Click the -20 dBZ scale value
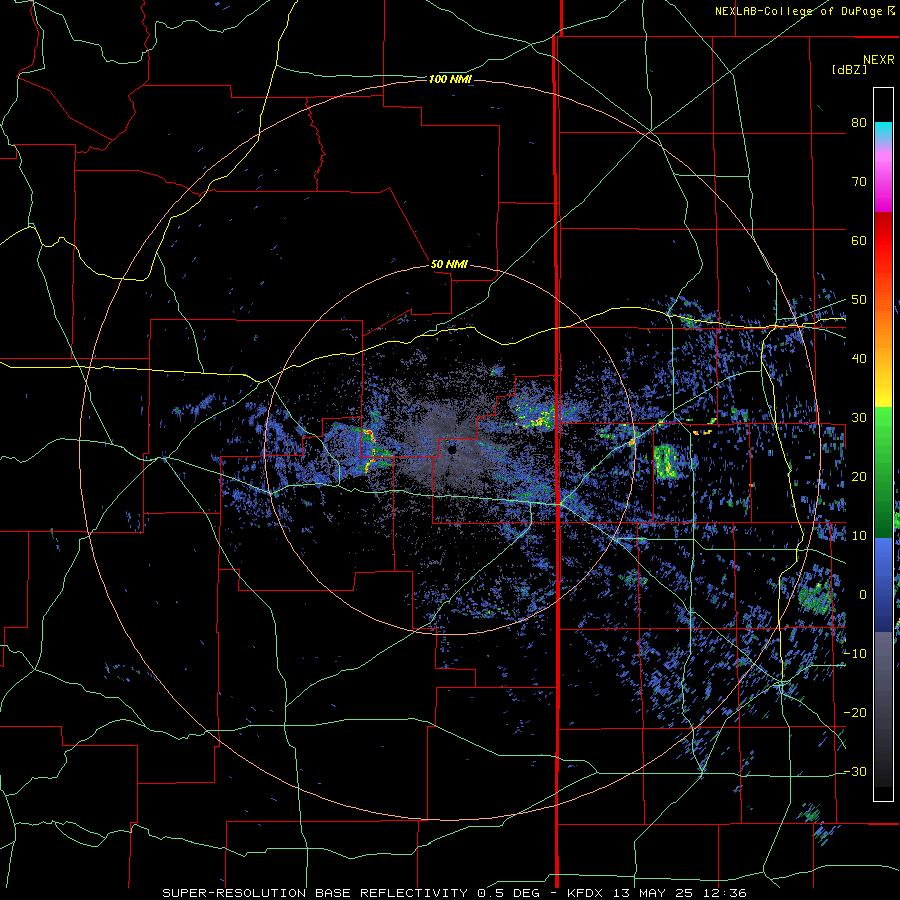This screenshot has height=900, width=900. pyautogui.click(x=855, y=712)
